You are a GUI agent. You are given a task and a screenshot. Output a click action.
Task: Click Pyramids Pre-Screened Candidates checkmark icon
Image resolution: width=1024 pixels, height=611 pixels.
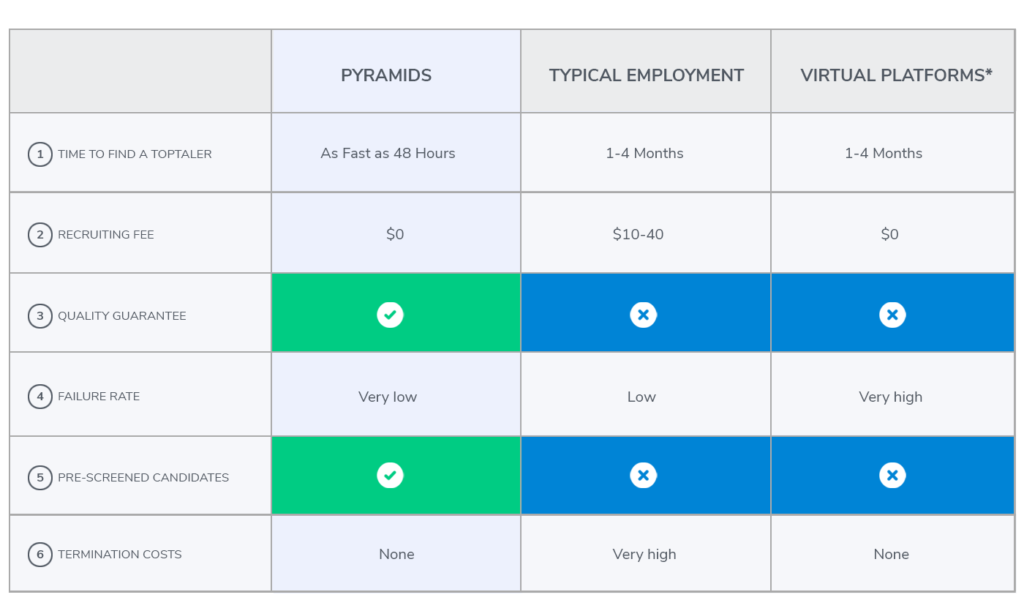click(x=390, y=475)
